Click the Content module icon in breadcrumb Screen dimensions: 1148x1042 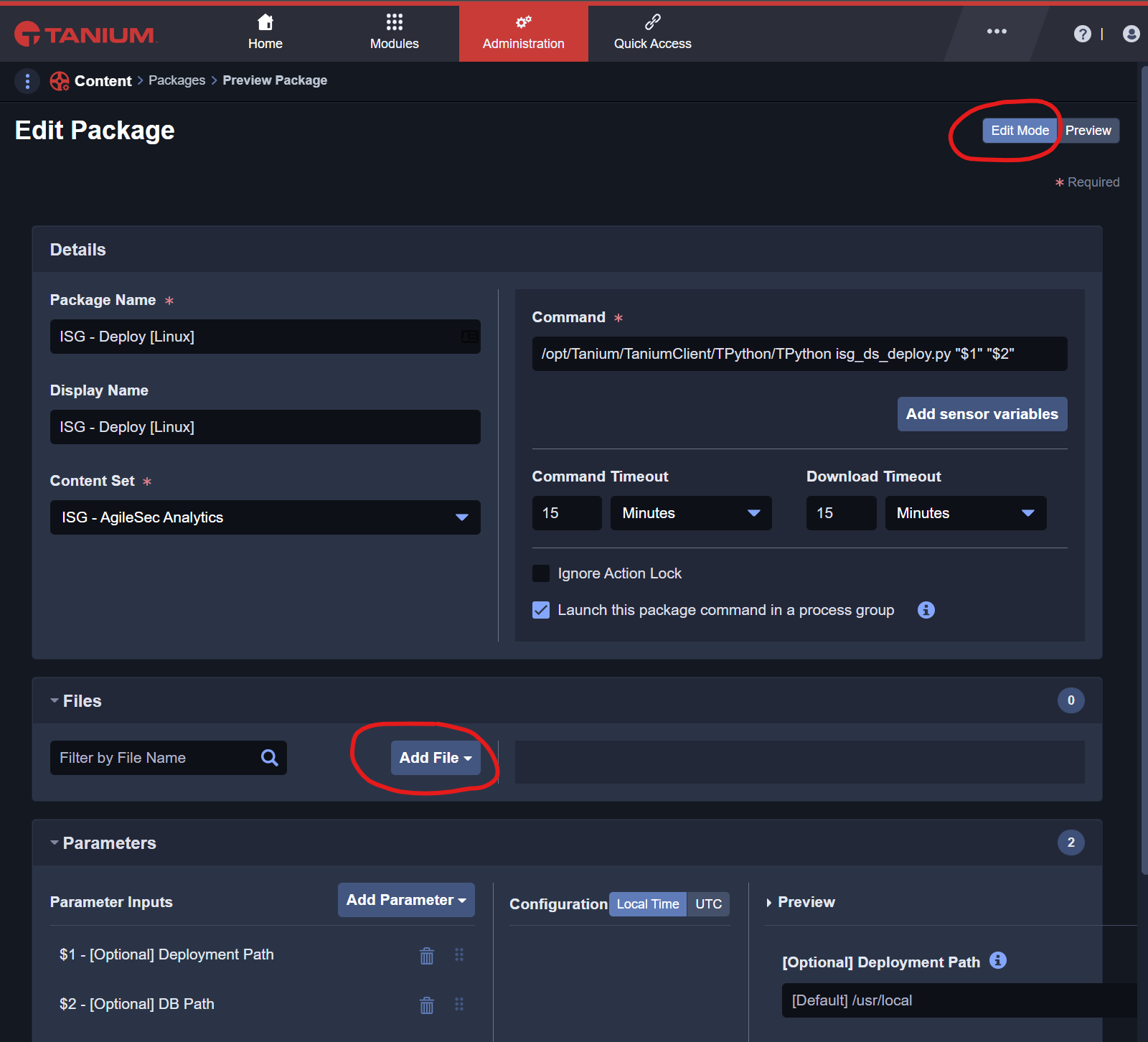(60, 81)
